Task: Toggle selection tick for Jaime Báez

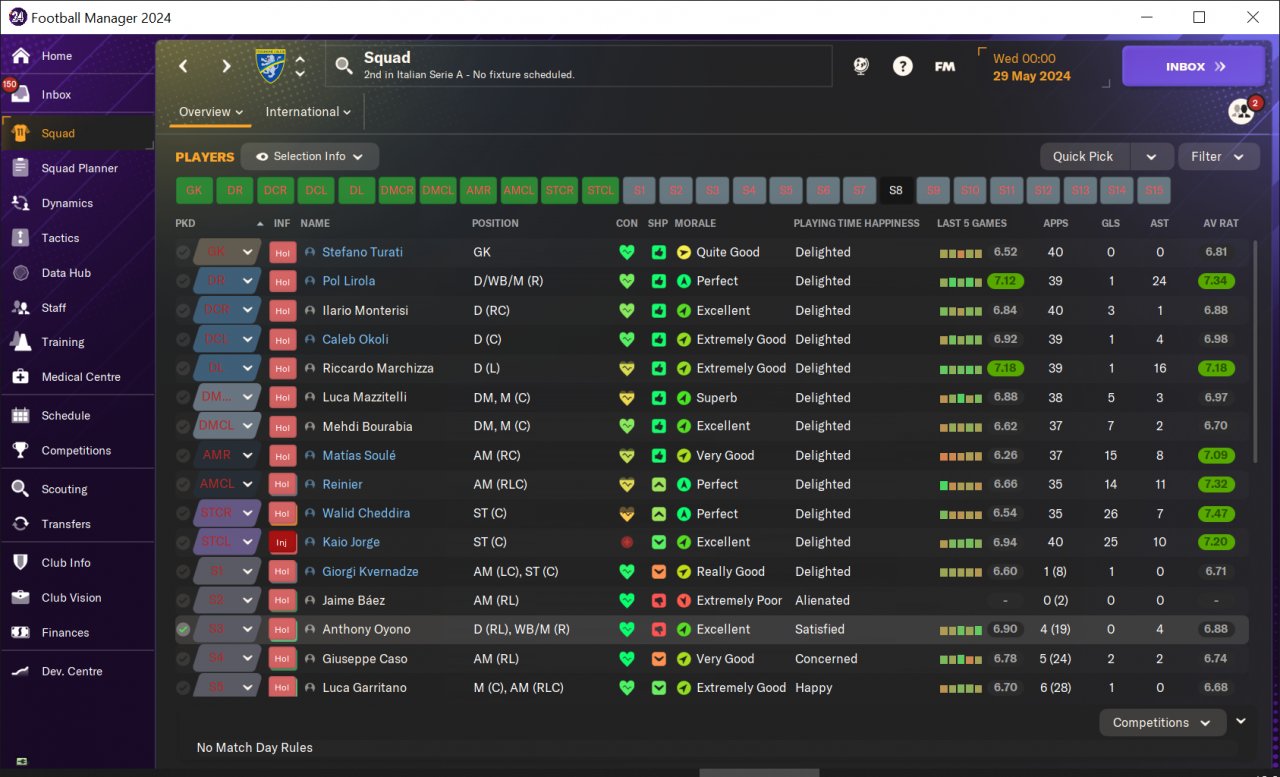Action: pyautogui.click(x=183, y=601)
